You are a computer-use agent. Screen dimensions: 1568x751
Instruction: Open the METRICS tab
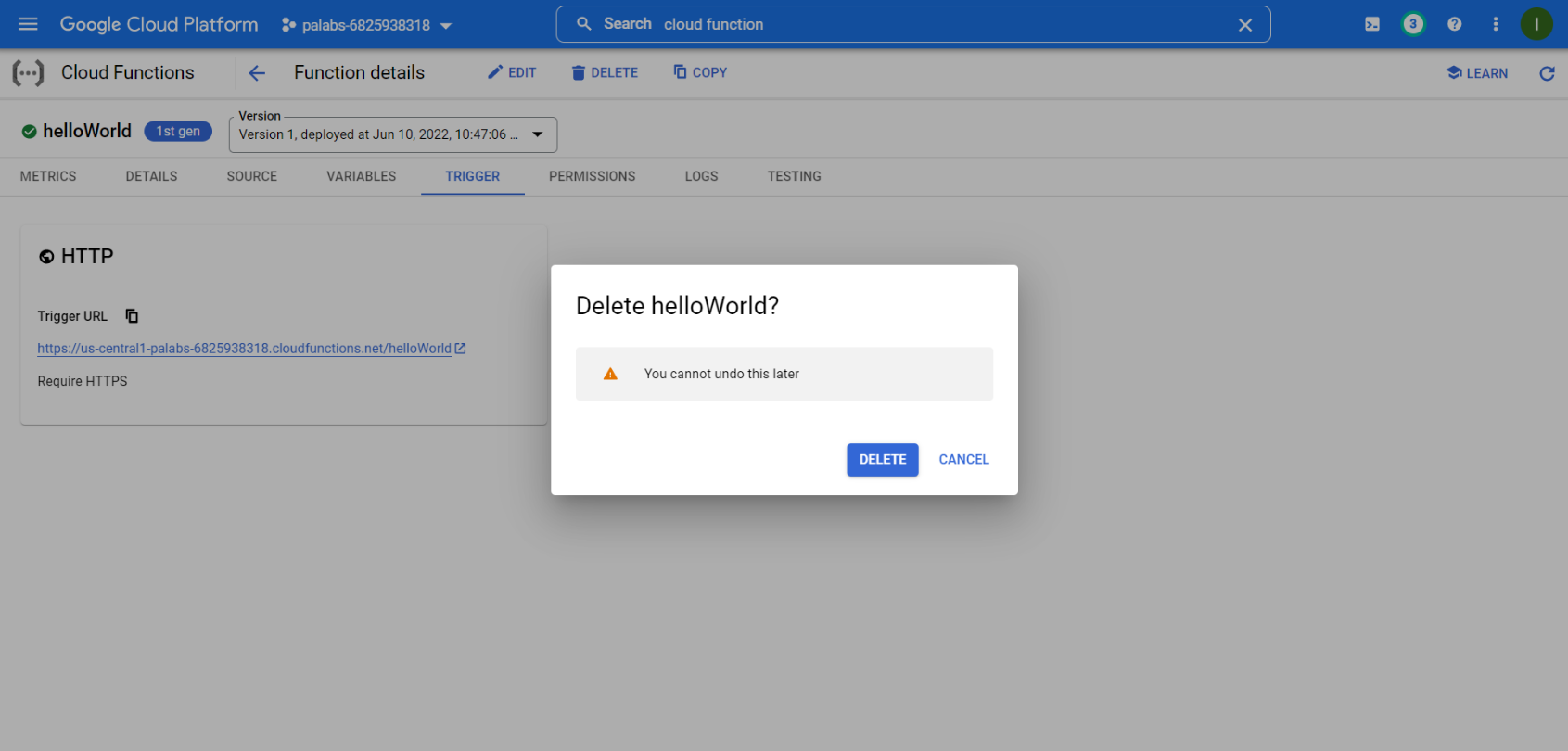pyautogui.click(x=48, y=176)
